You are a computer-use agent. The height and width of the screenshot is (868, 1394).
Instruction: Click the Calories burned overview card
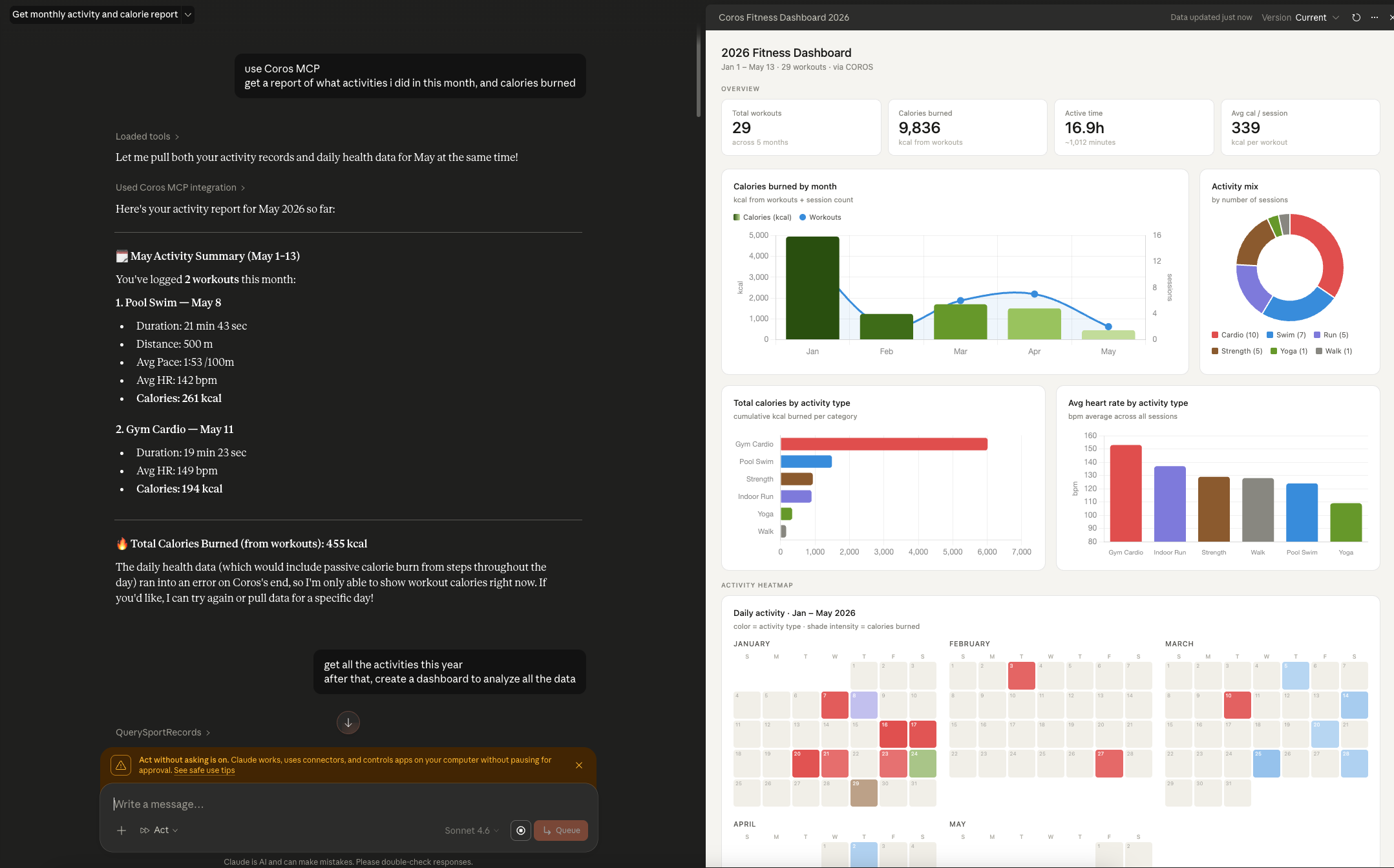coord(967,127)
